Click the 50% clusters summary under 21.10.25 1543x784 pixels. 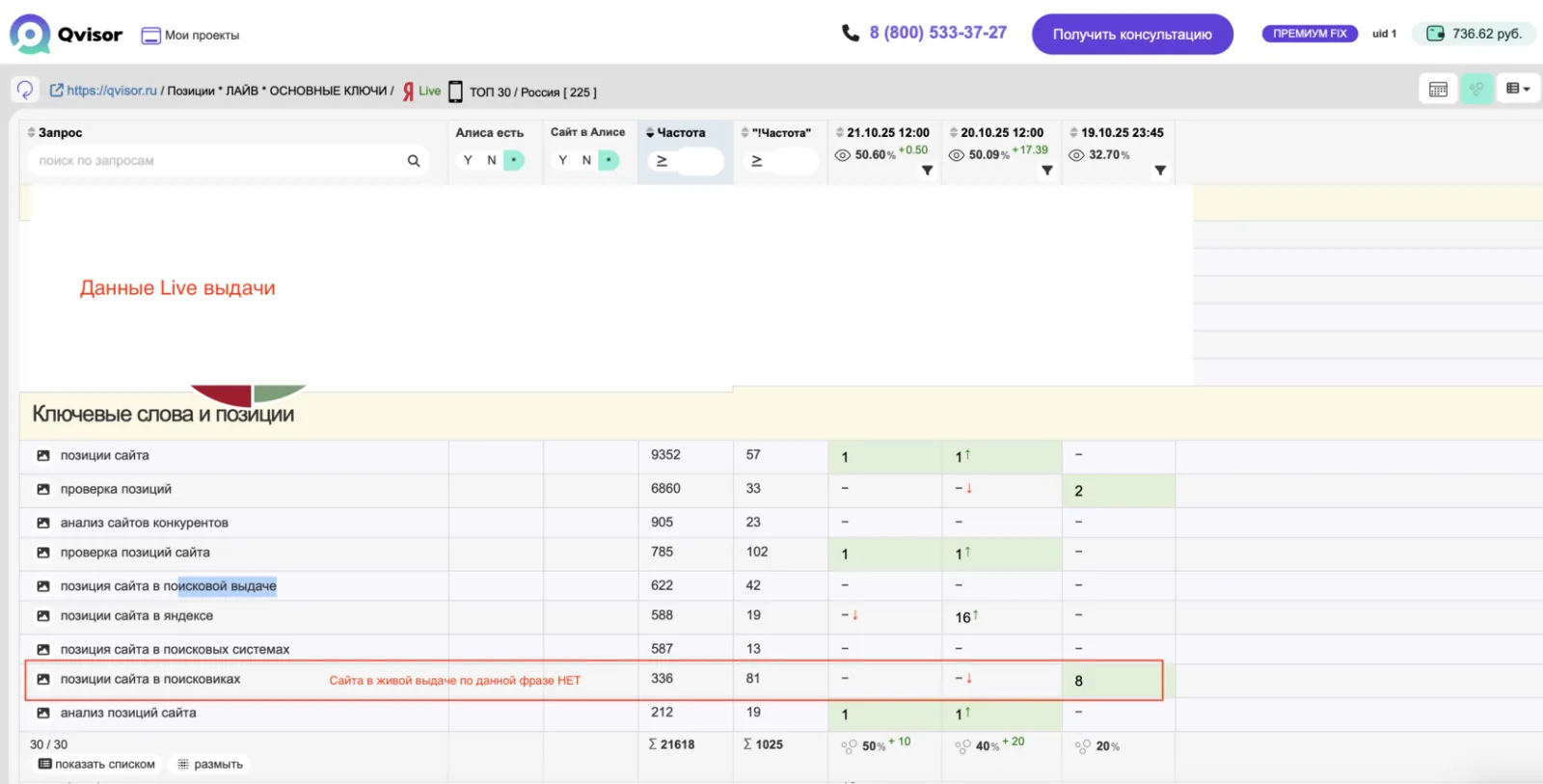(876, 745)
